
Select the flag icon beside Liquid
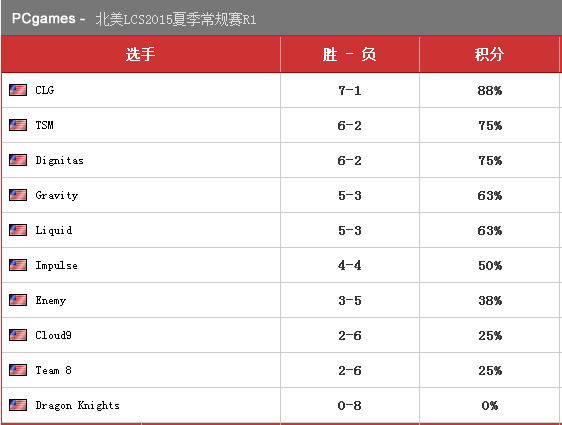[18, 230]
